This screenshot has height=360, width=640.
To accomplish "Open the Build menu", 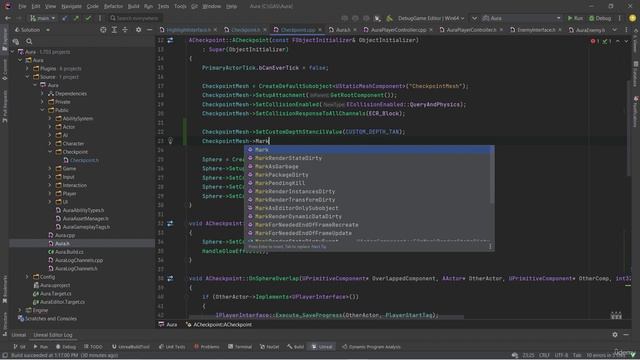I will click(x=133, y=6).
